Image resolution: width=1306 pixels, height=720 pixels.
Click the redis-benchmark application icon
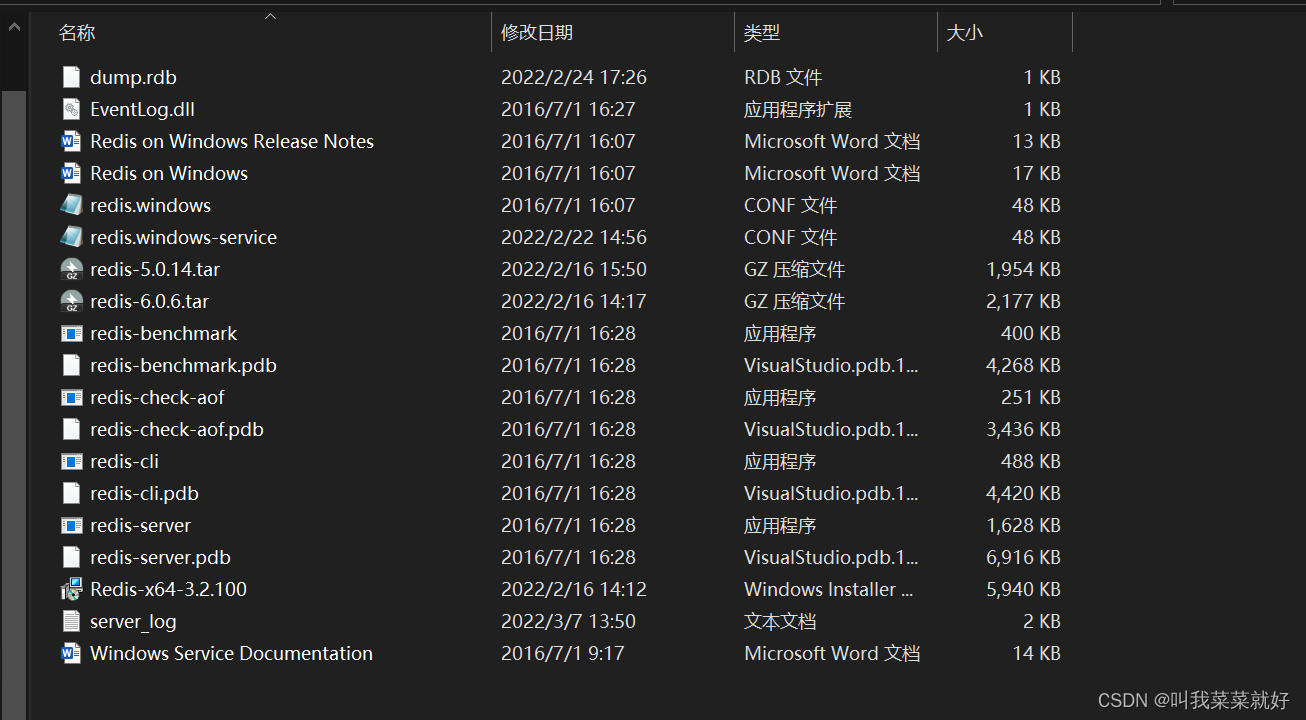click(x=71, y=333)
